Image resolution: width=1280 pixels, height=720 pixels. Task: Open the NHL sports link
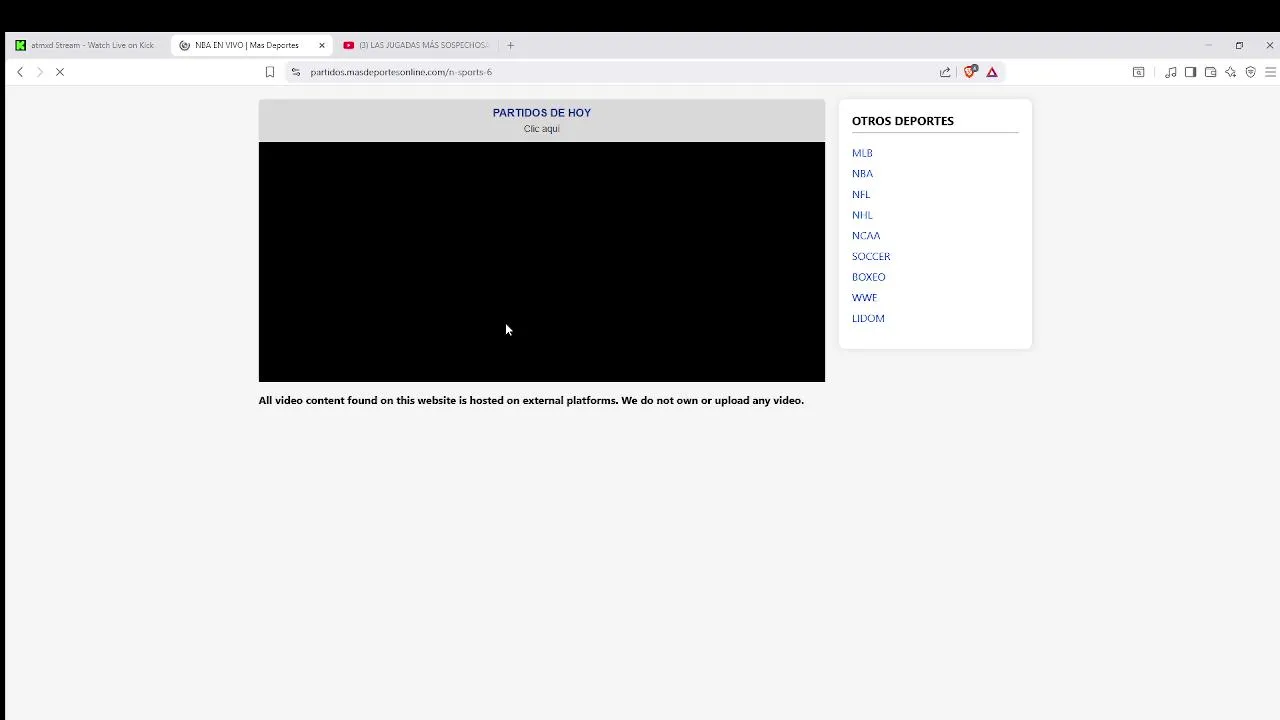click(862, 215)
